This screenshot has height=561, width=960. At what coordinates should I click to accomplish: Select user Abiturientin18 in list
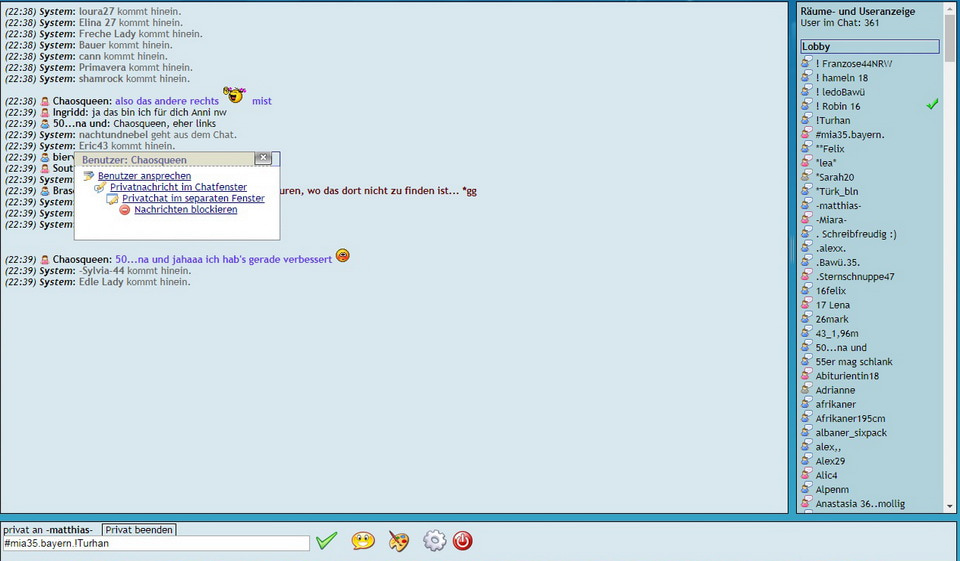[847, 376]
